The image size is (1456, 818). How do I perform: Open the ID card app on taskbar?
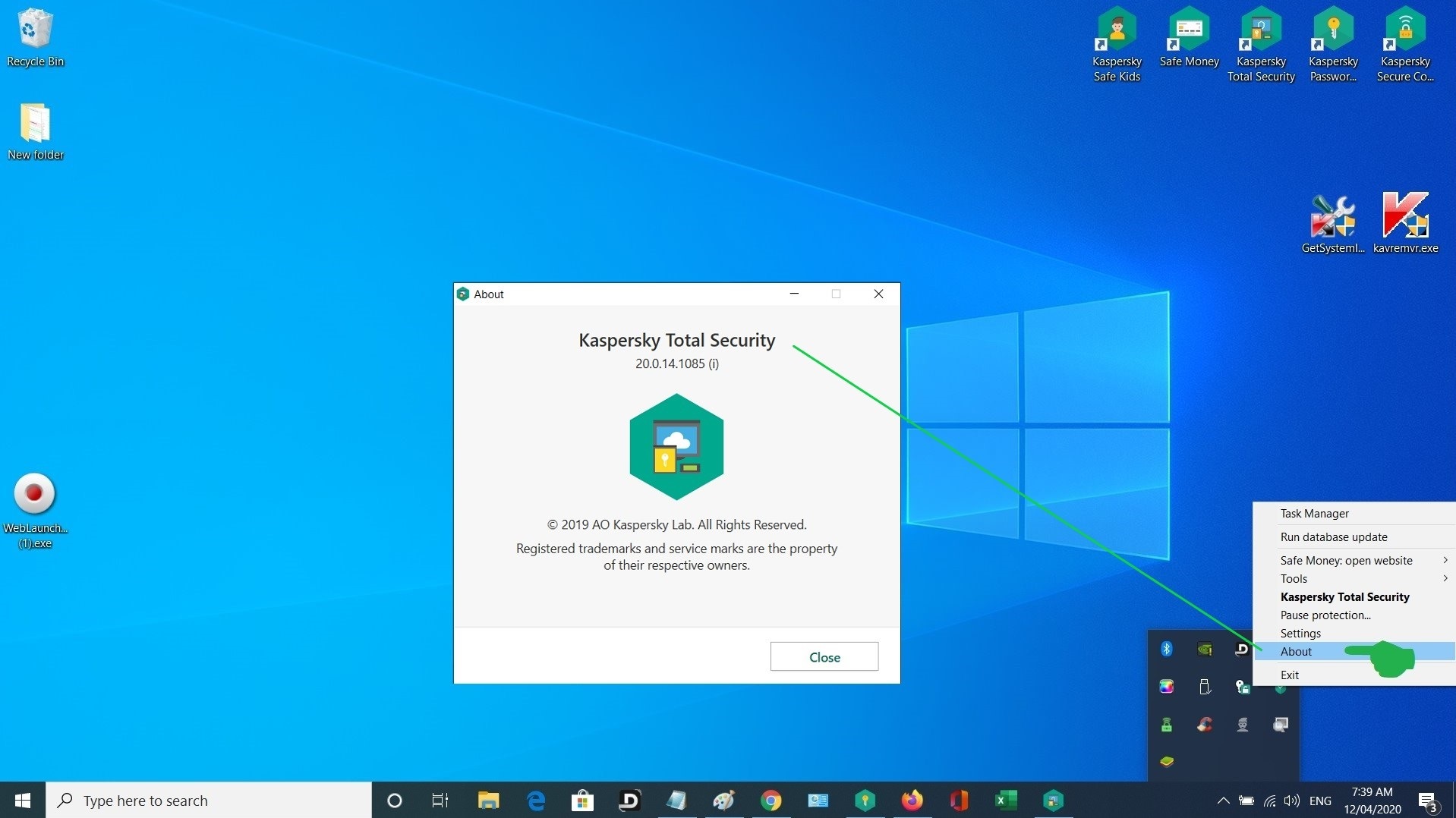coord(818,801)
